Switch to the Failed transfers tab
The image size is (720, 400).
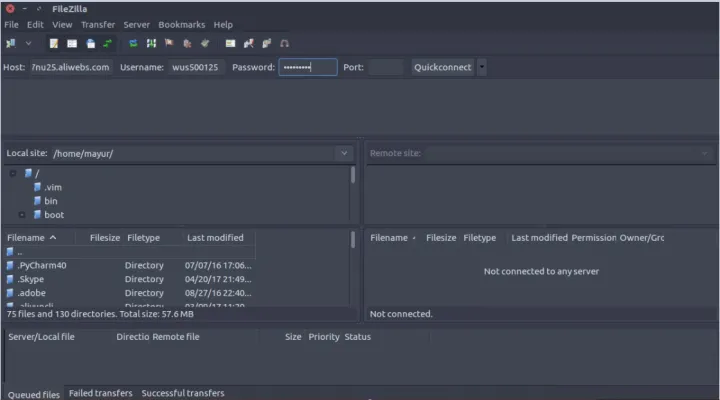[x=101, y=393]
